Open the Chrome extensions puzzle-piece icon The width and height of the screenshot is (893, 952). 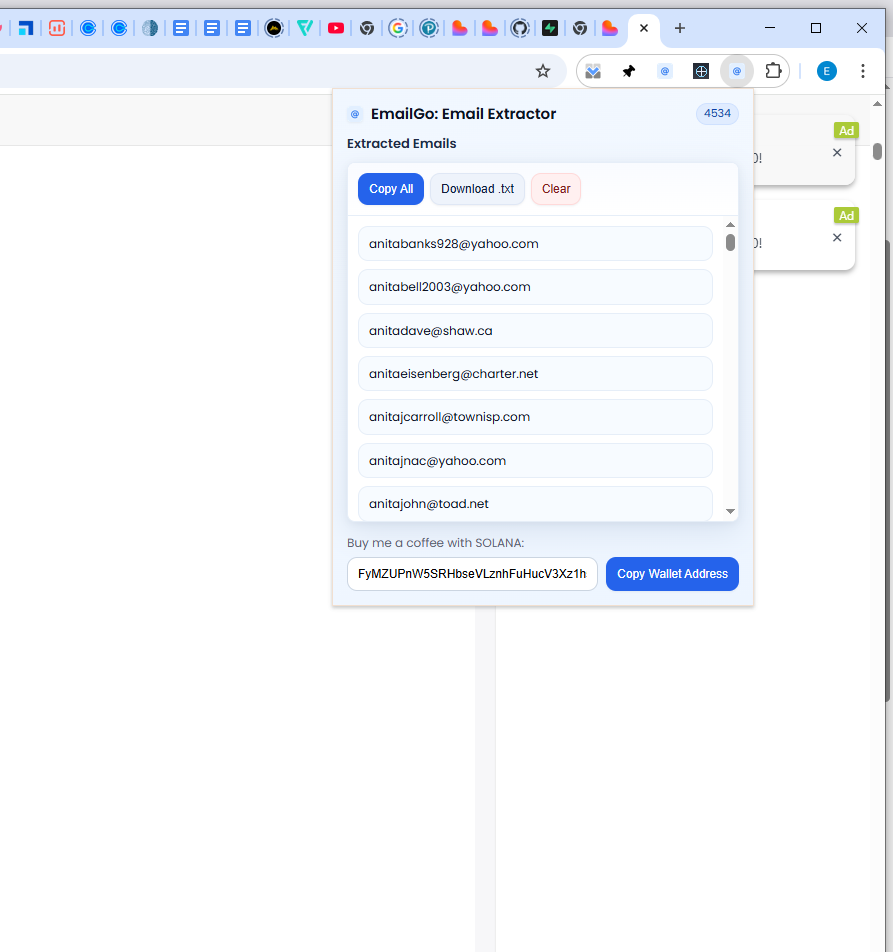[x=773, y=71]
